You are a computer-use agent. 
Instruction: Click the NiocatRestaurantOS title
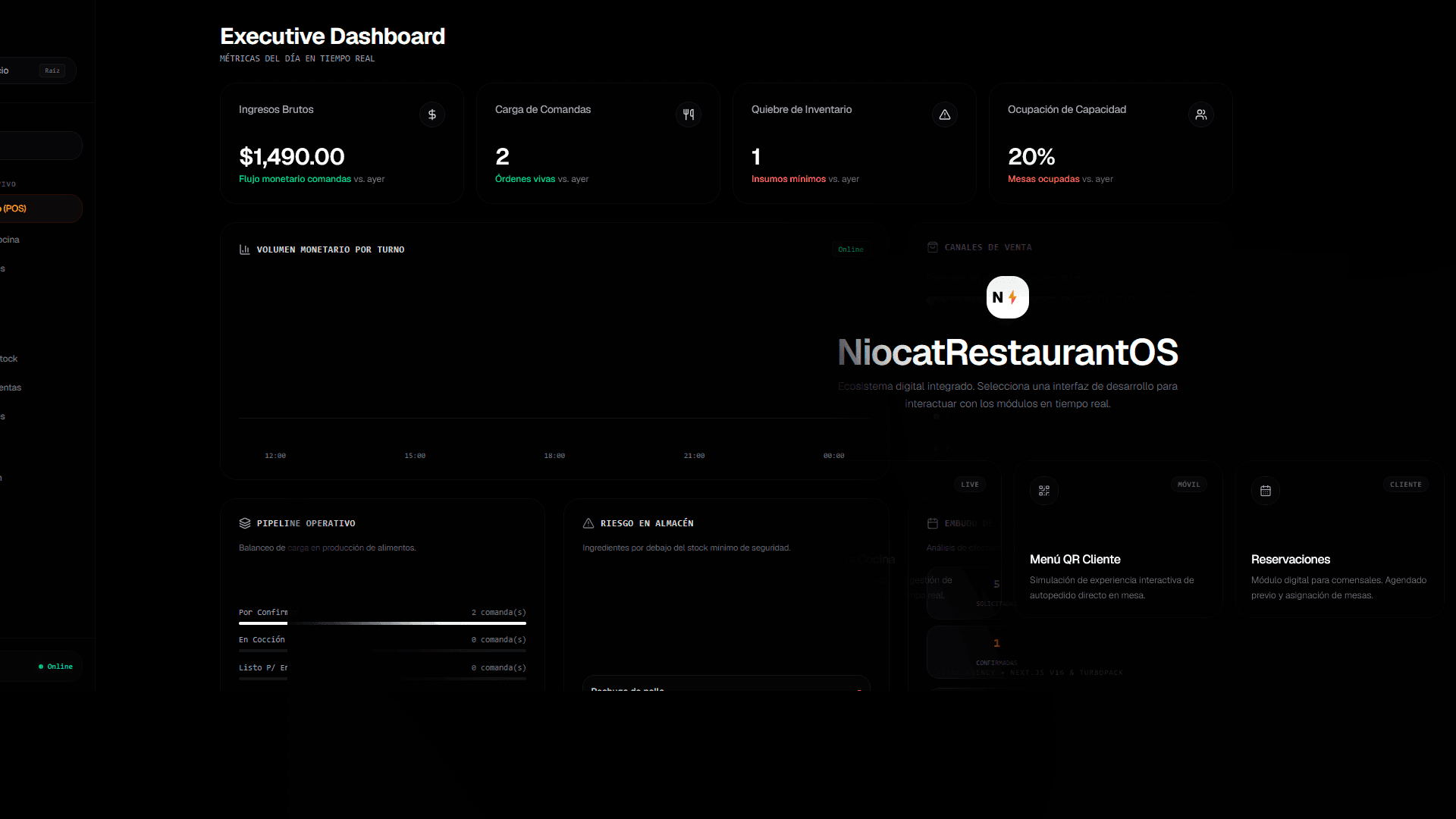[x=1008, y=353]
